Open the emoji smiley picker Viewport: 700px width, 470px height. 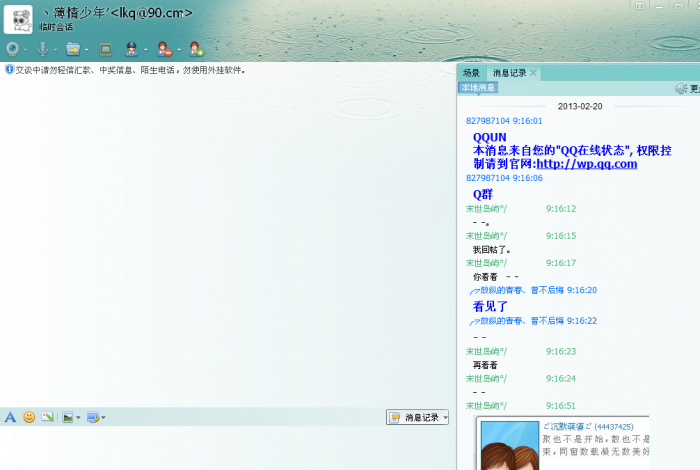pyautogui.click(x=29, y=417)
